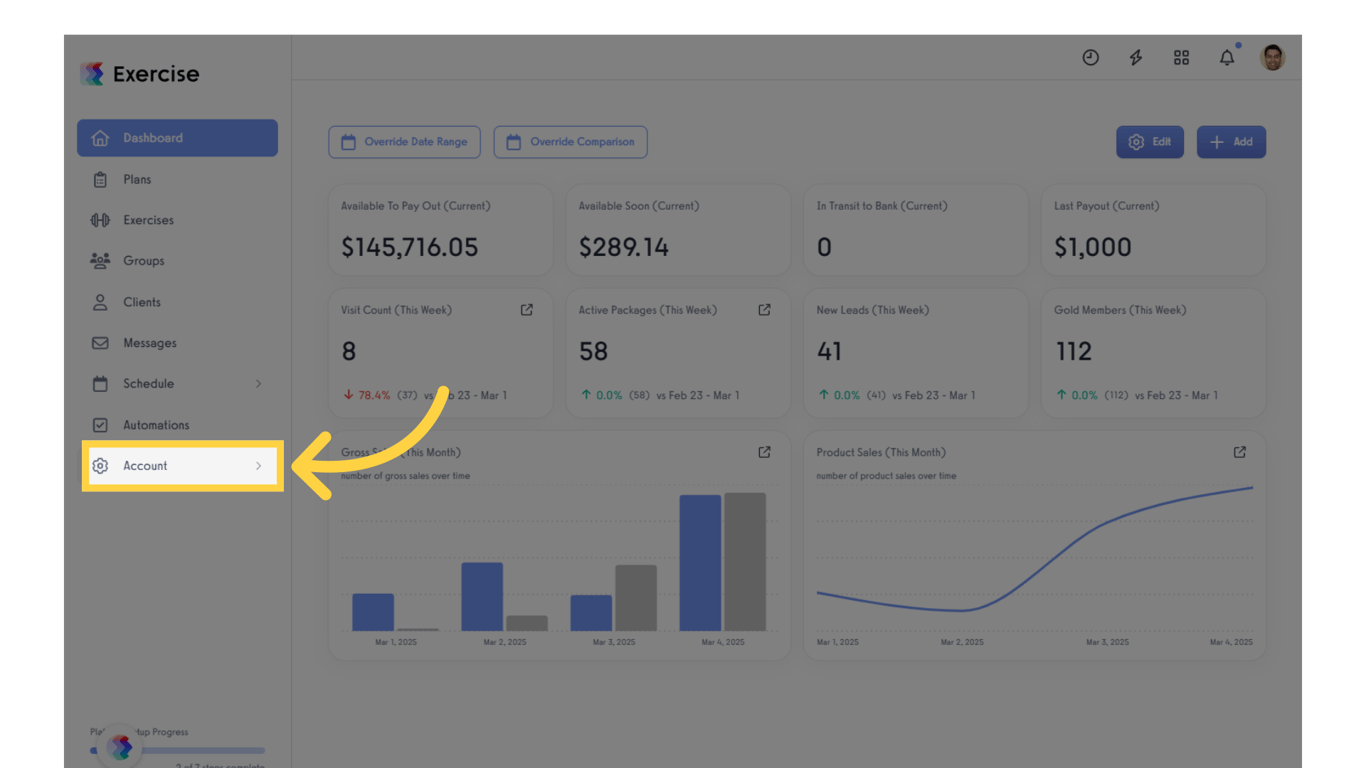This screenshot has width=1366, height=768.
Task: Click the "0.0%" change in Gold Members
Action: tap(1085, 395)
